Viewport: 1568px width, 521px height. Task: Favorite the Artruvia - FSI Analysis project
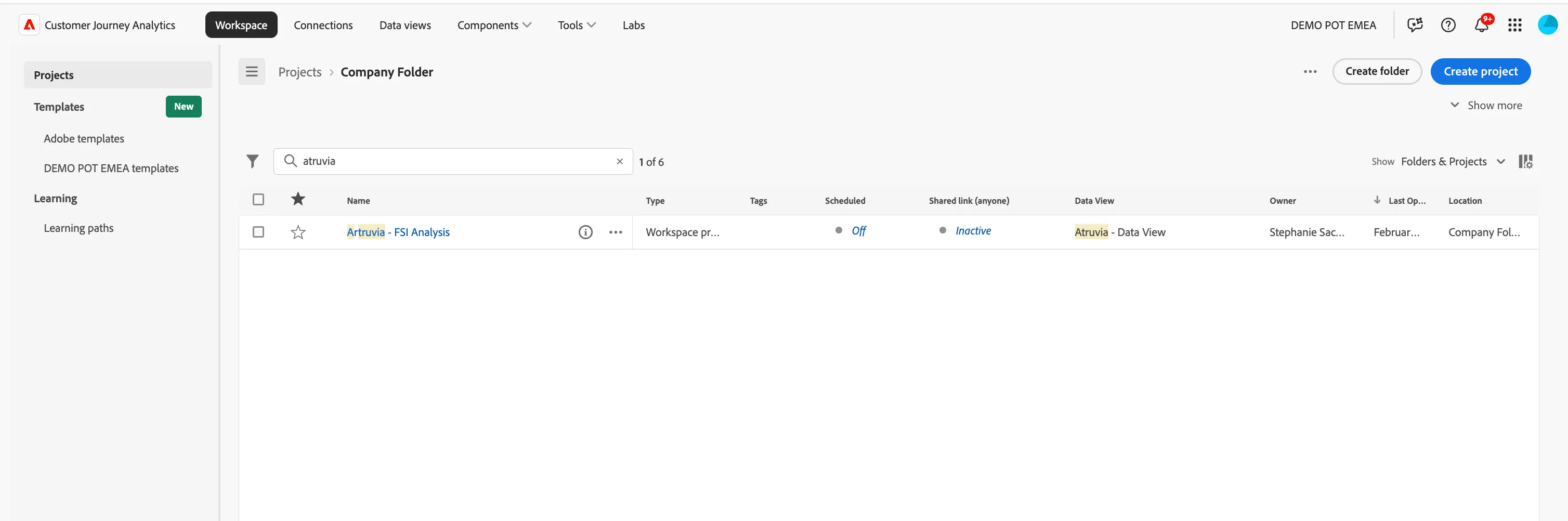click(x=298, y=232)
